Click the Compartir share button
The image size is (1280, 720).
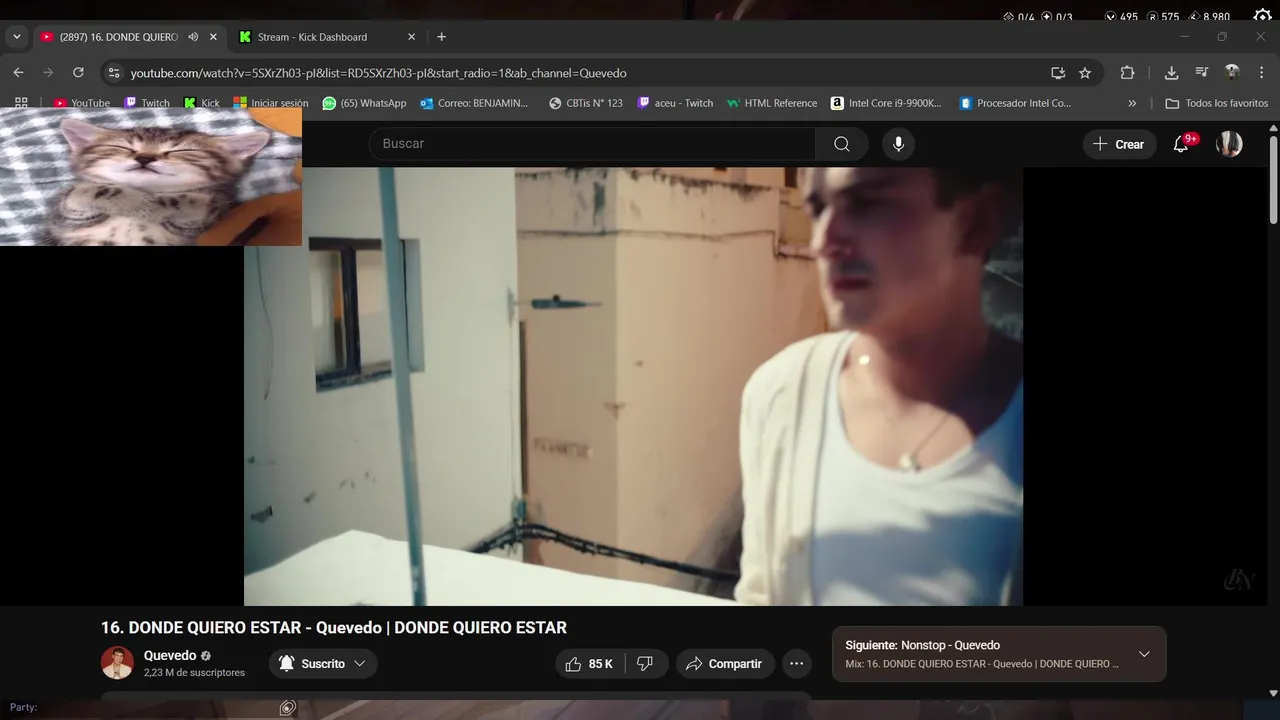(x=723, y=664)
